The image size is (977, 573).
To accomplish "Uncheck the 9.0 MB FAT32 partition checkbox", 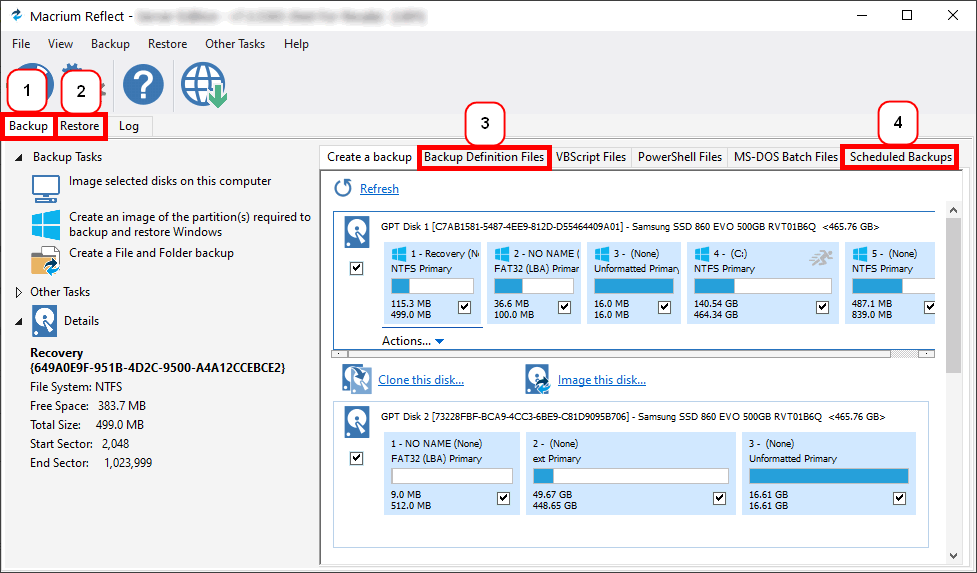I will [503, 498].
